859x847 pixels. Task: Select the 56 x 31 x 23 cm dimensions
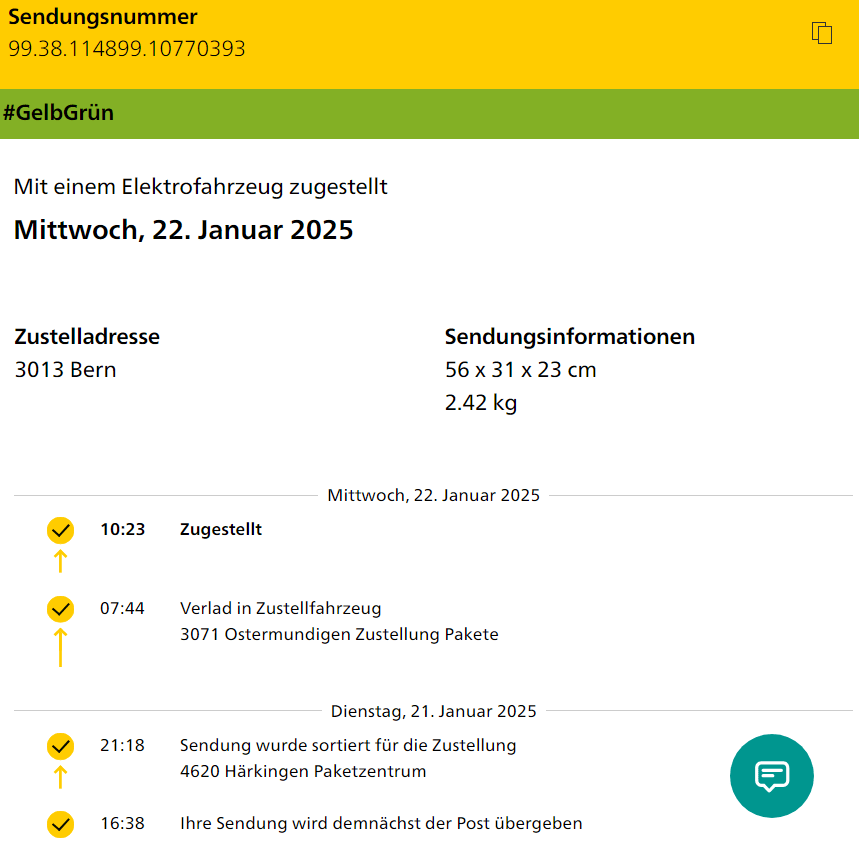[520, 370]
